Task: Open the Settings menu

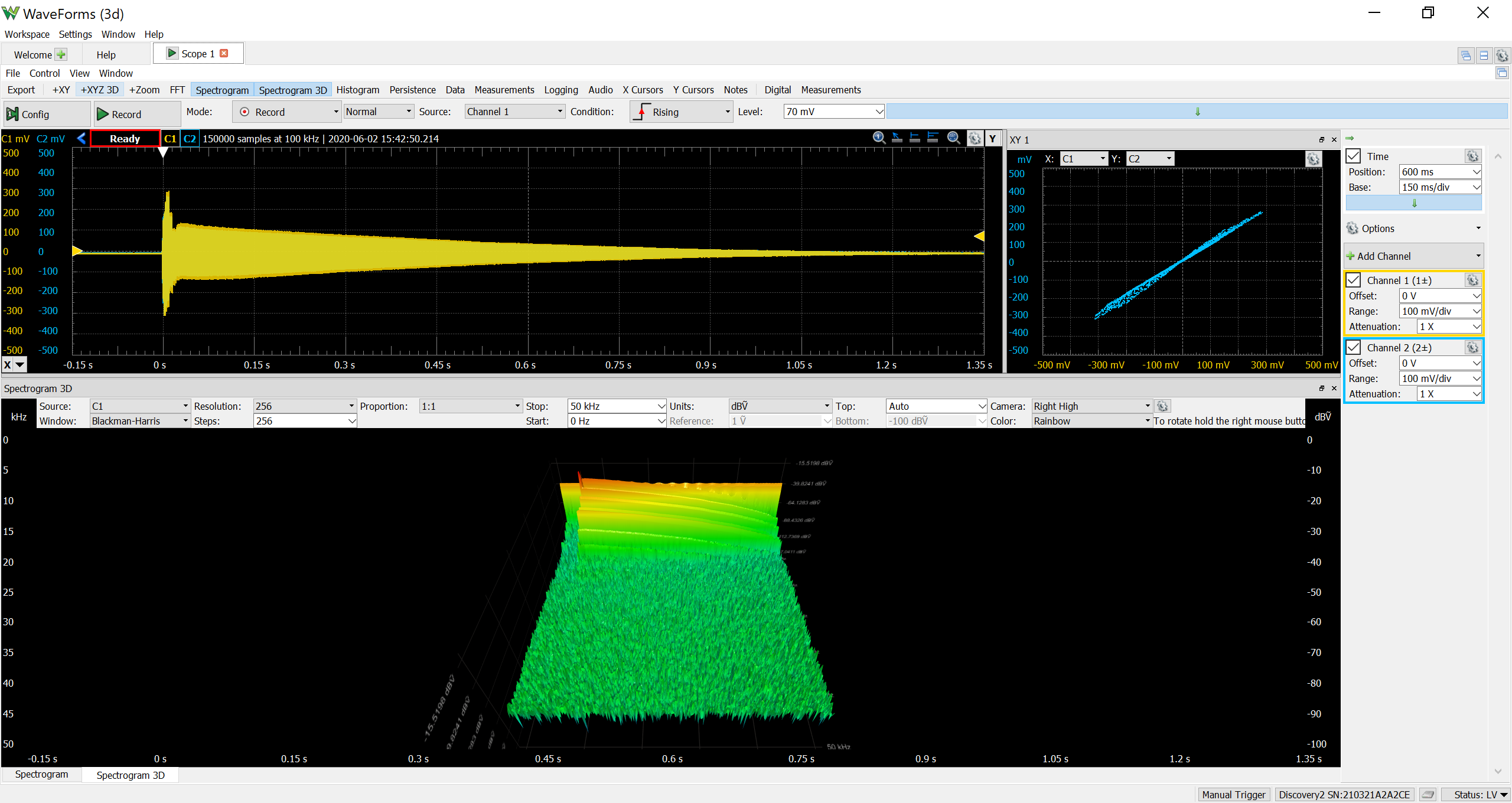Action: (x=75, y=34)
